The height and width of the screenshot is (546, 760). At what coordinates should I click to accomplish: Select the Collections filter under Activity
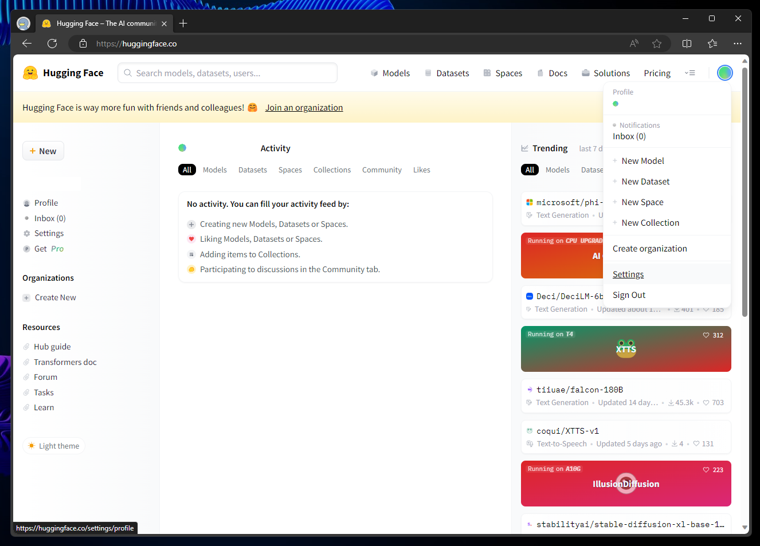[x=332, y=170]
